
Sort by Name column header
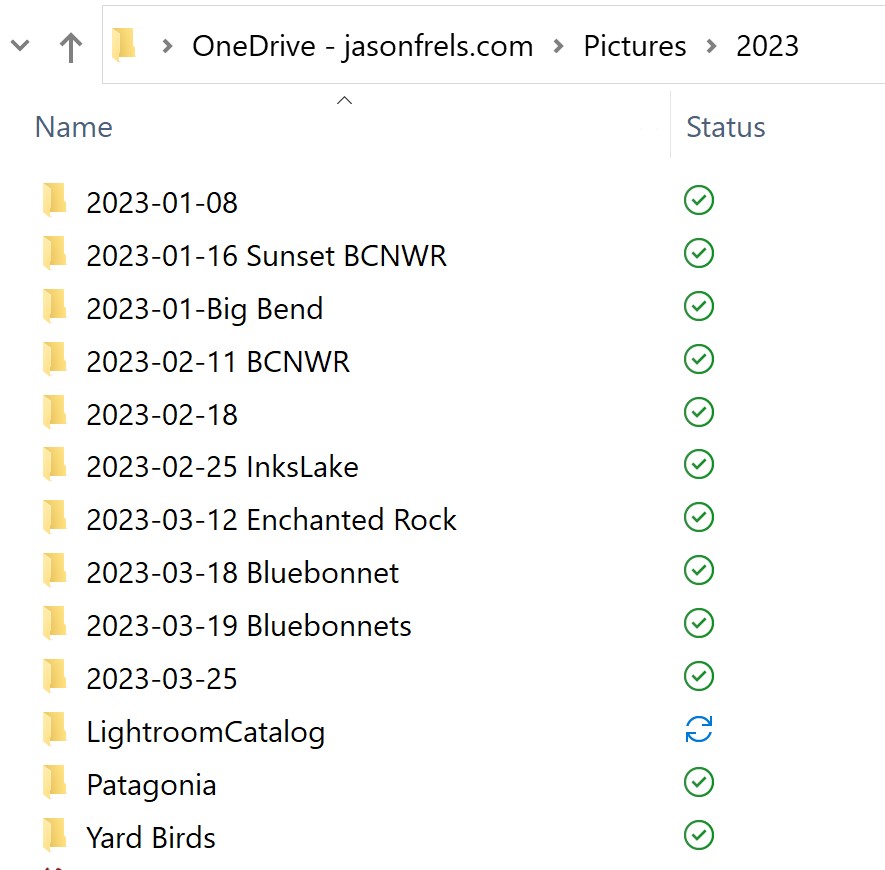point(73,127)
